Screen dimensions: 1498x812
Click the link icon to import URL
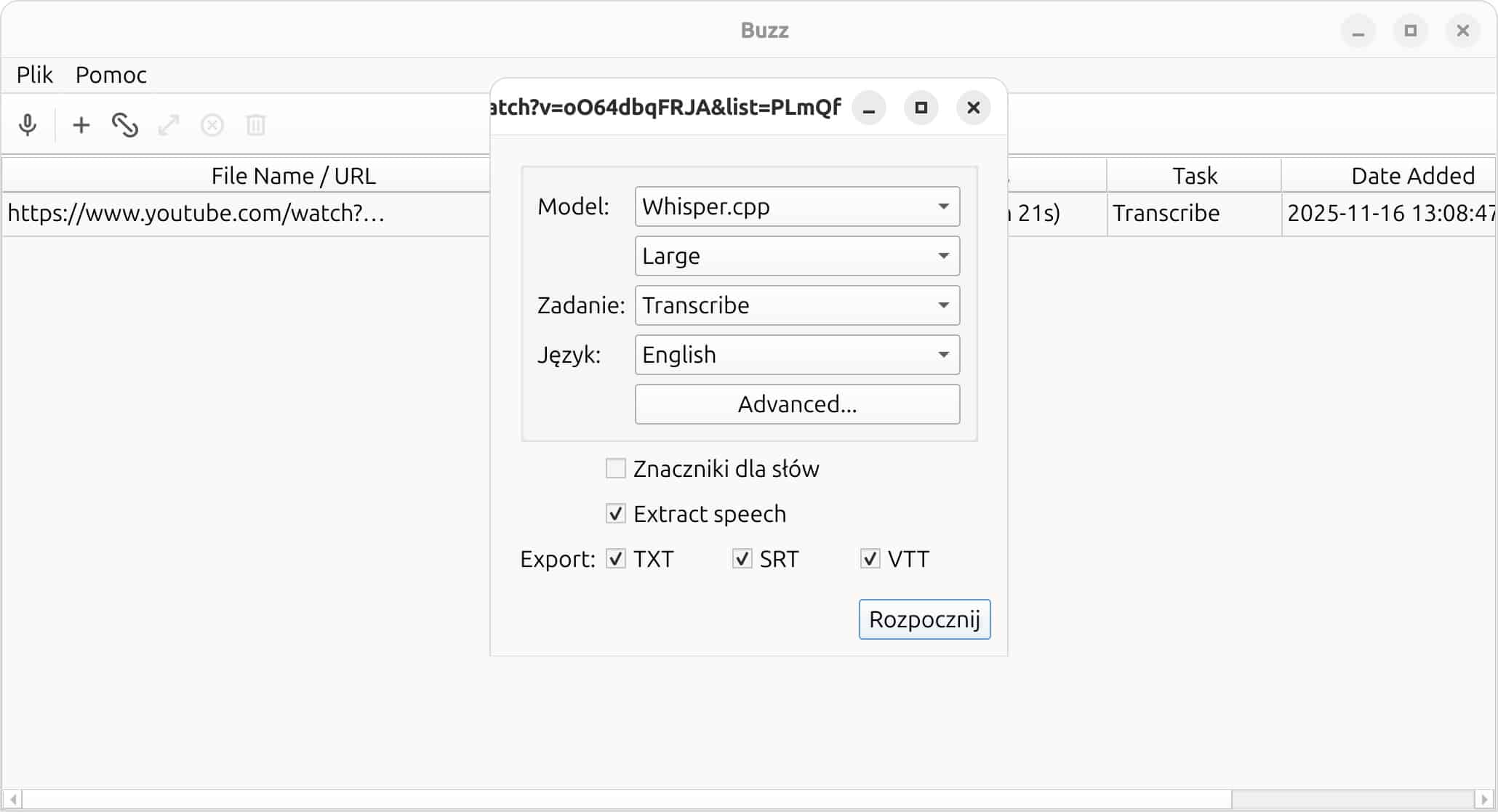coord(125,125)
